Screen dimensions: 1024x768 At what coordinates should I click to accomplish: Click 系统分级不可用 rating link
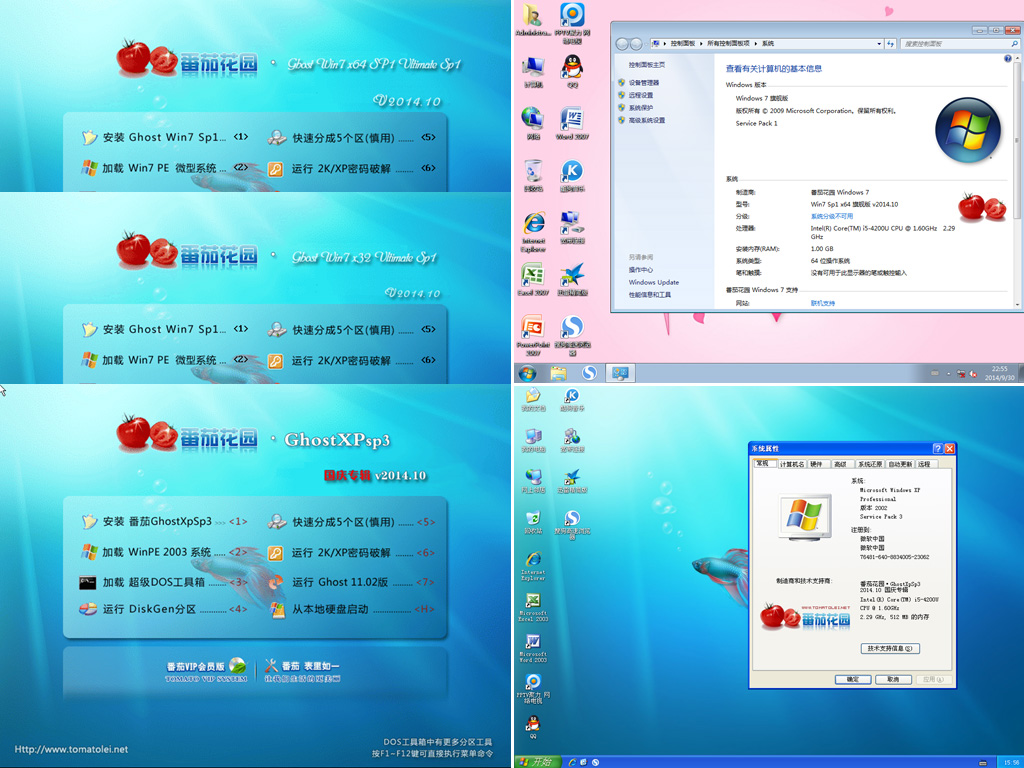click(831, 216)
